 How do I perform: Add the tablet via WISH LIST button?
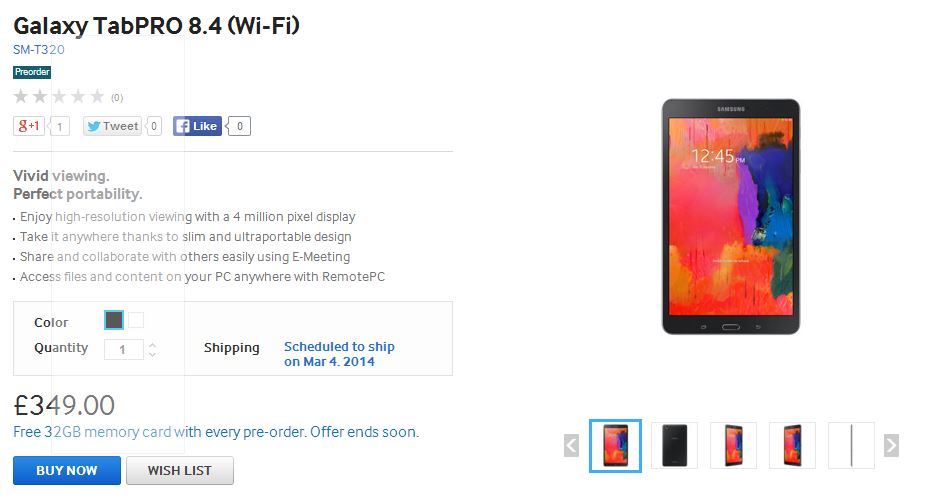point(180,470)
